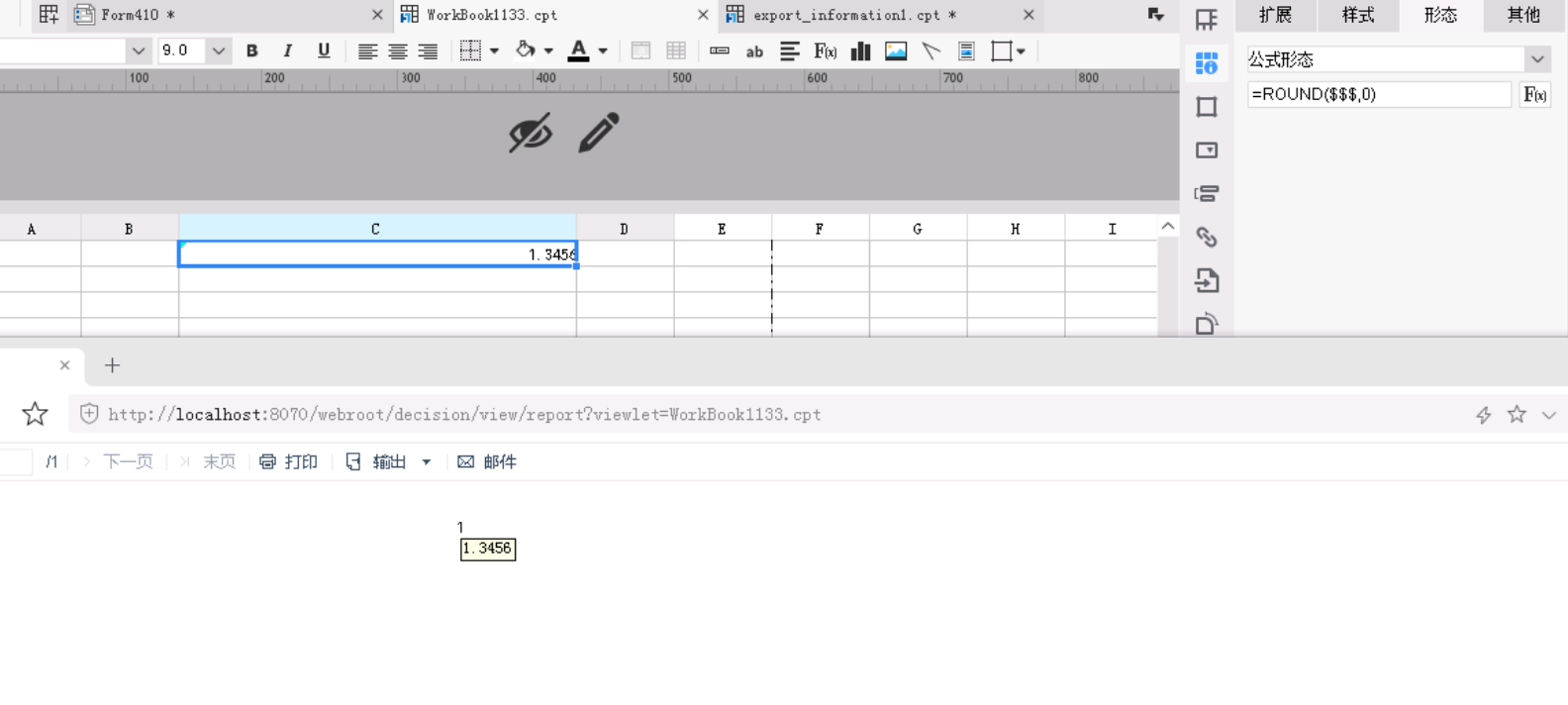
Task: Open the font family dropdown
Action: (139, 50)
